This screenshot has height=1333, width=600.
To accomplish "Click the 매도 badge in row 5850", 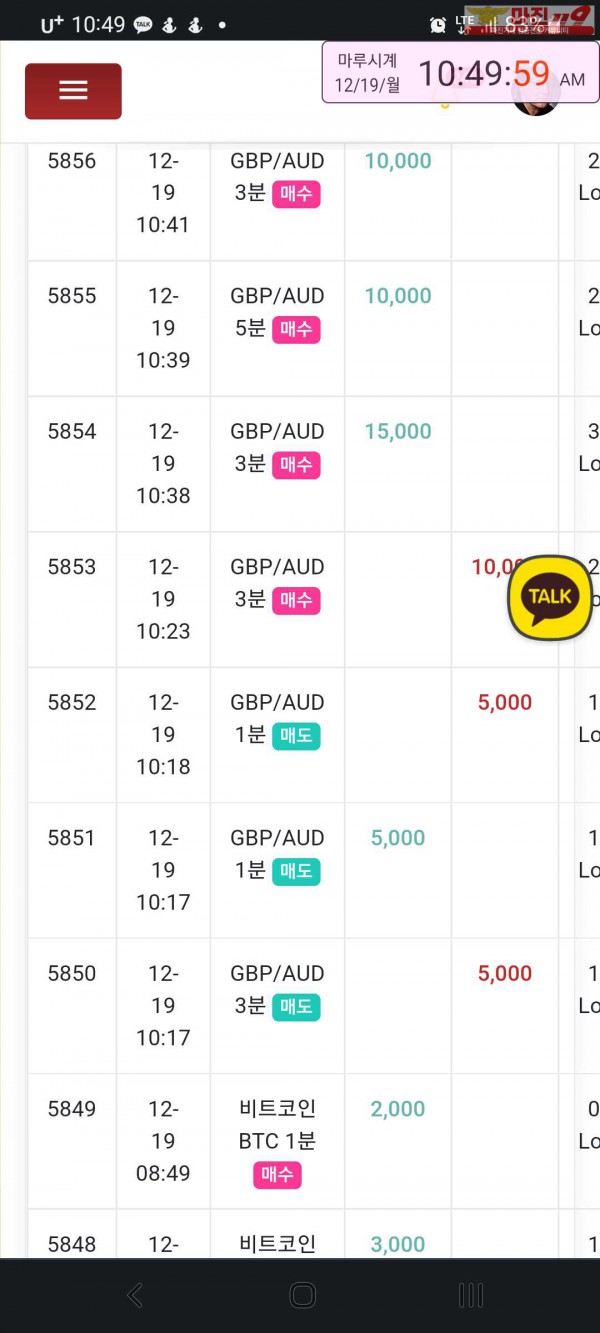I will pos(296,1007).
